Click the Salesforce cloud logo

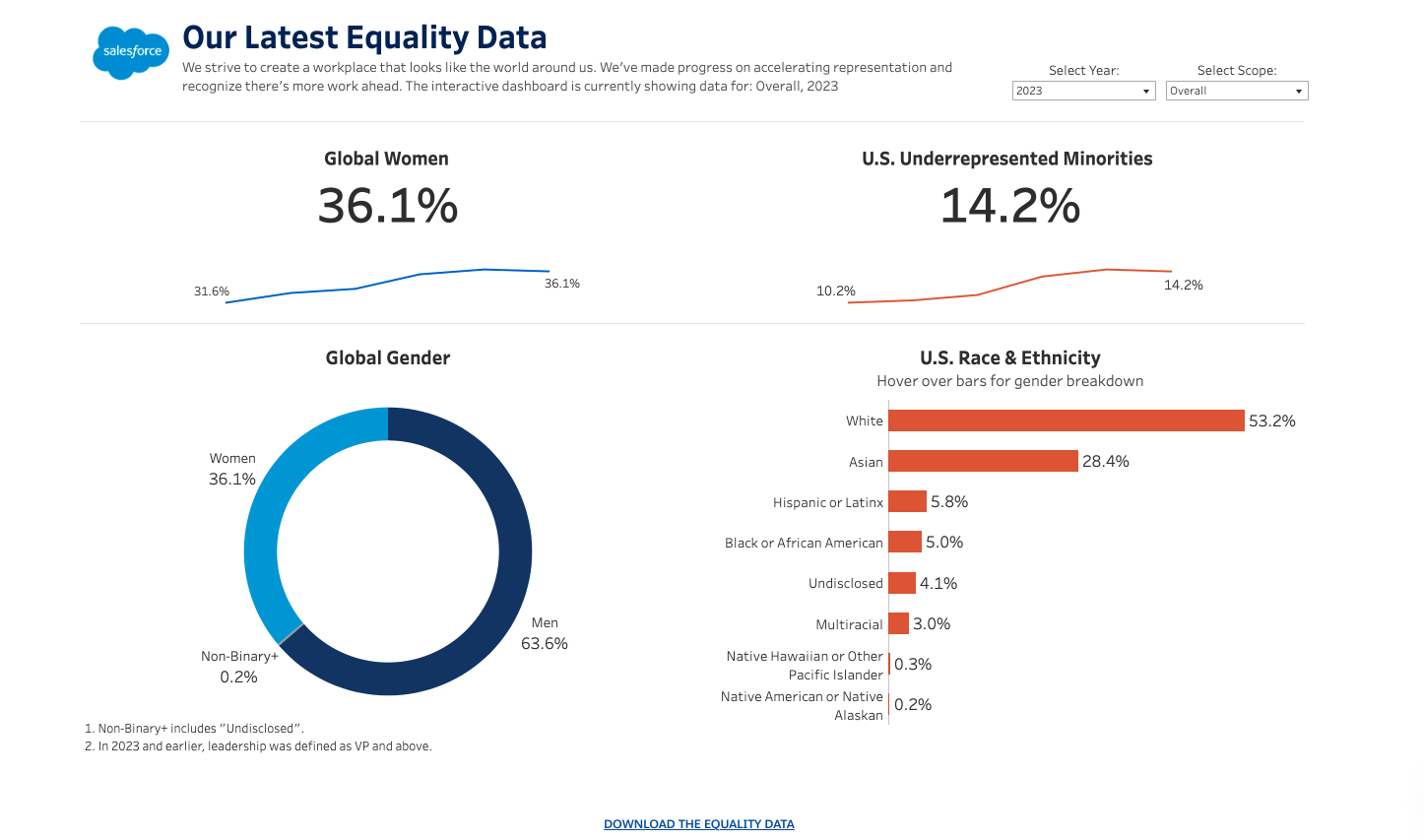pos(130,53)
